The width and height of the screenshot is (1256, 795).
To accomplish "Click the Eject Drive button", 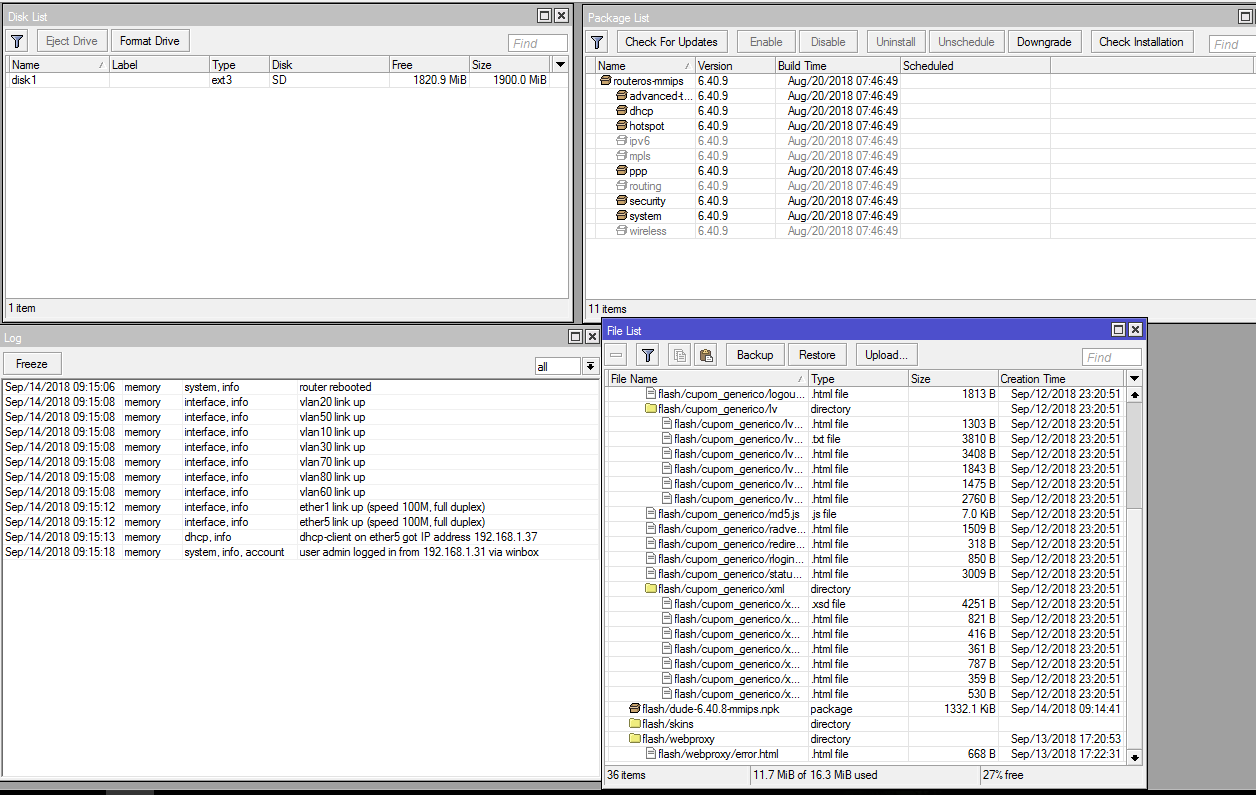I will point(72,41).
